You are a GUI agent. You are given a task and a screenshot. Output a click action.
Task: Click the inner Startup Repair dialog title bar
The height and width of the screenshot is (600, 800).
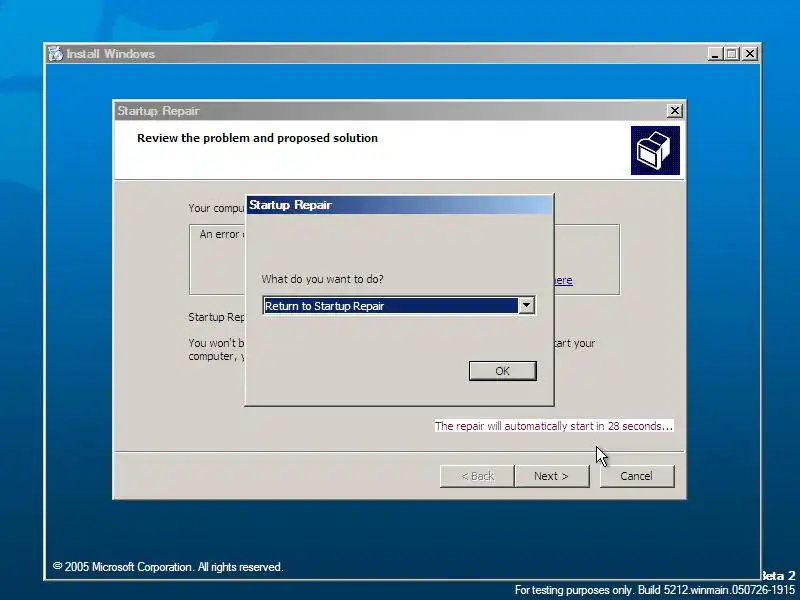(399, 205)
